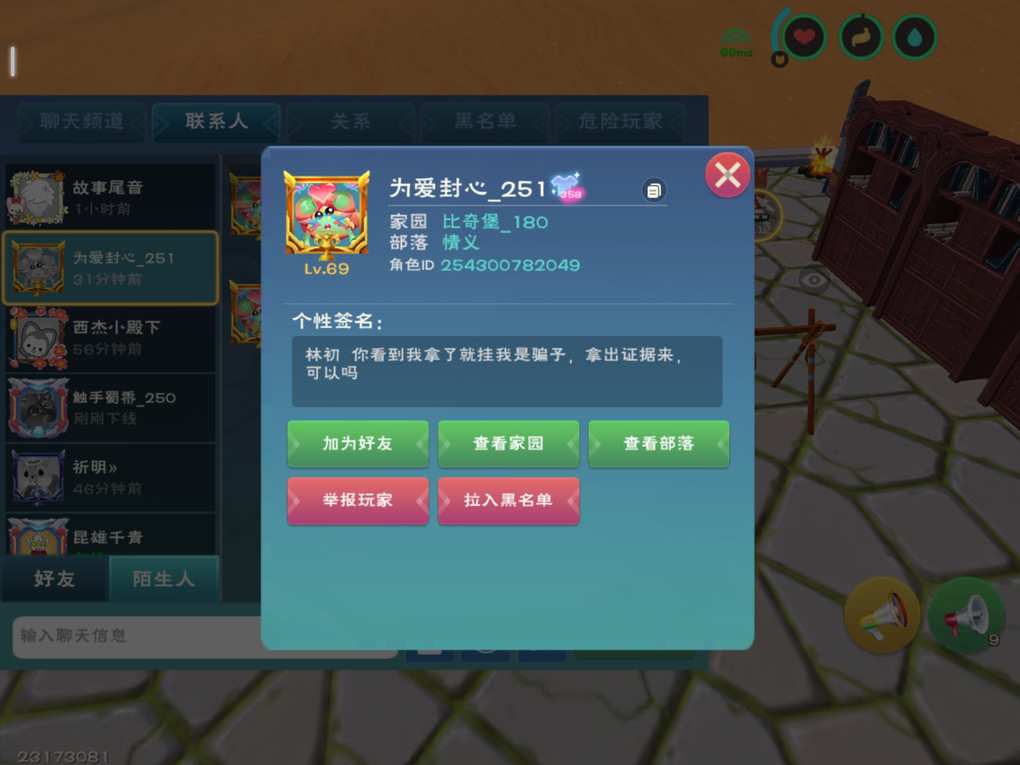The height and width of the screenshot is (765, 1020).
Task: Select contact 西杰小殿下 in the list
Action: coord(111,338)
